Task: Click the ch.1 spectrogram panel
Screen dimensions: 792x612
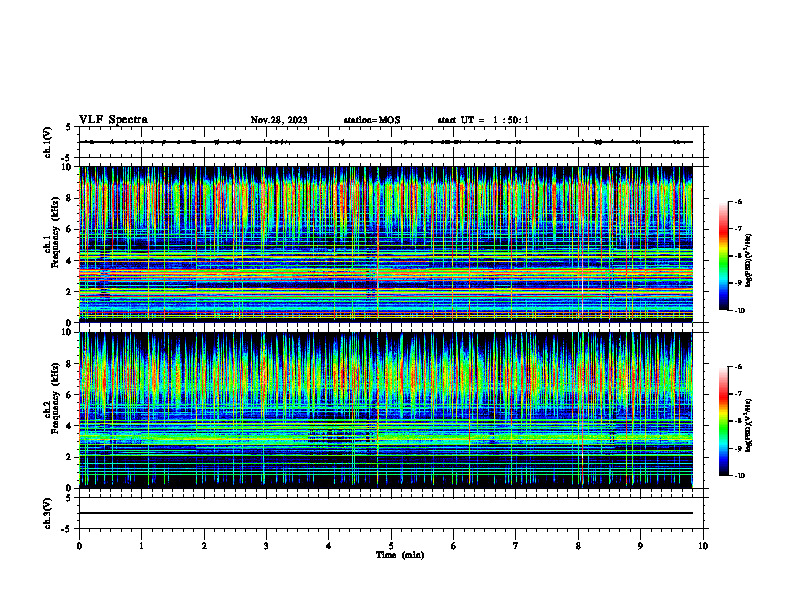Action: 386,244
